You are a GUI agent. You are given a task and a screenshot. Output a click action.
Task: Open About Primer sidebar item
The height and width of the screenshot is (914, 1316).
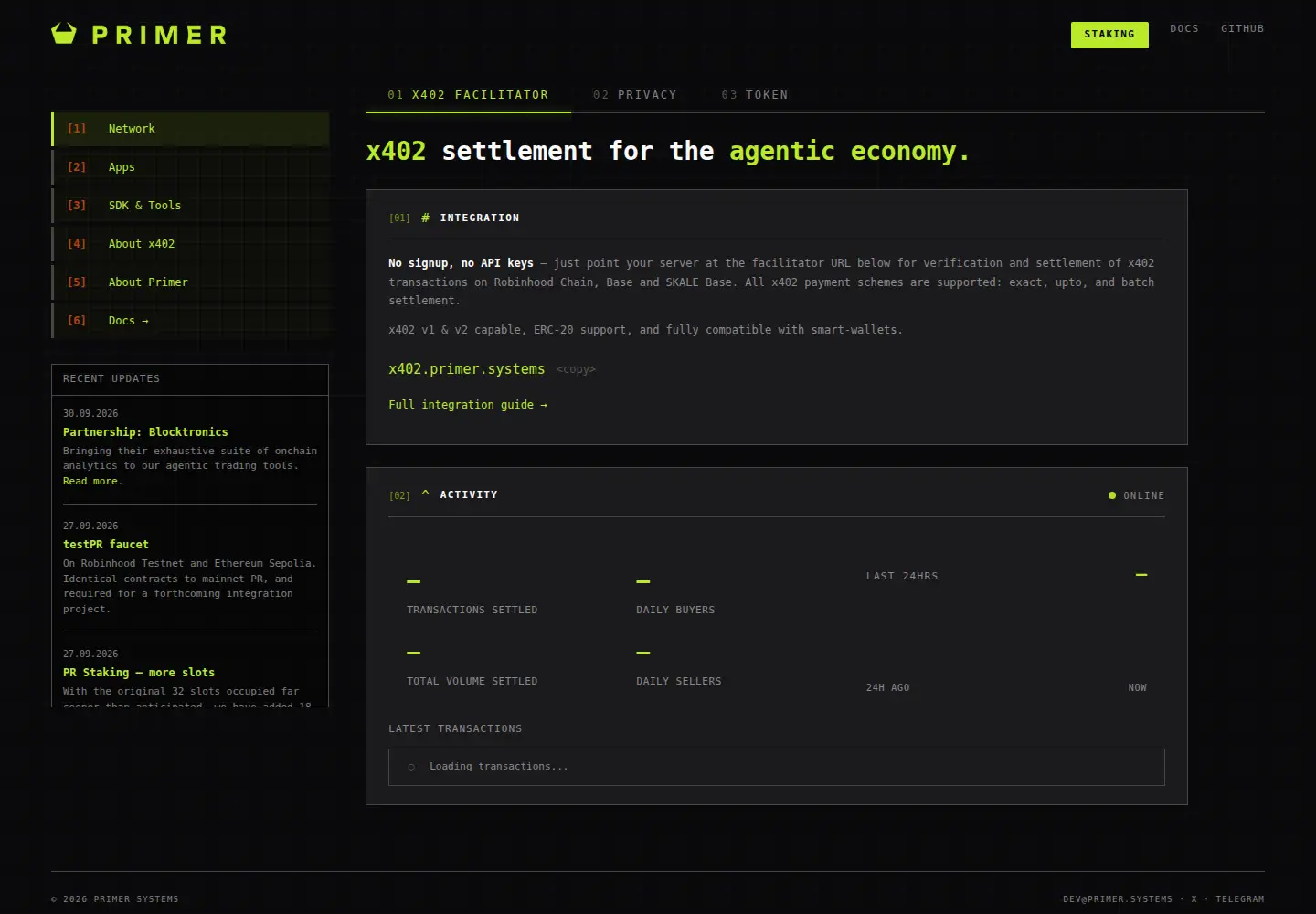coord(190,282)
